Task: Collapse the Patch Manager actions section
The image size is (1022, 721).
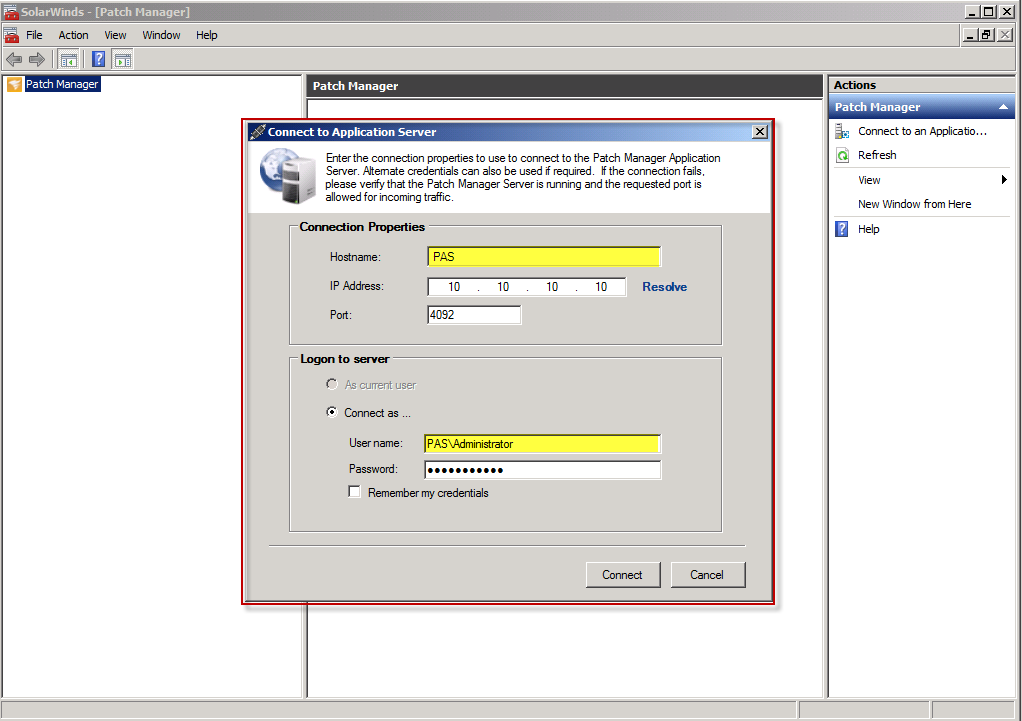Action: [x=1003, y=107]
